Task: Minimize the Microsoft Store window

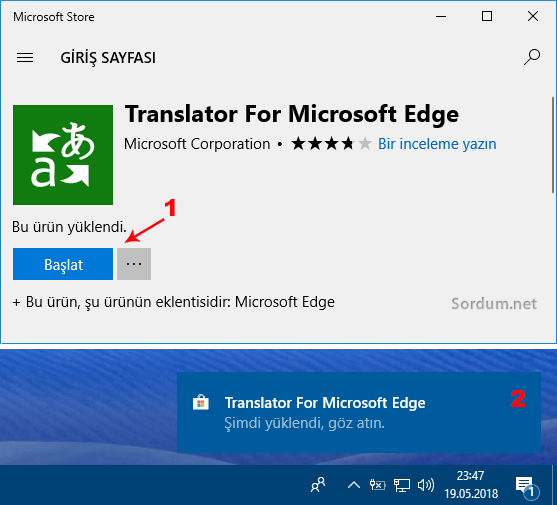Action: [441, 16]
